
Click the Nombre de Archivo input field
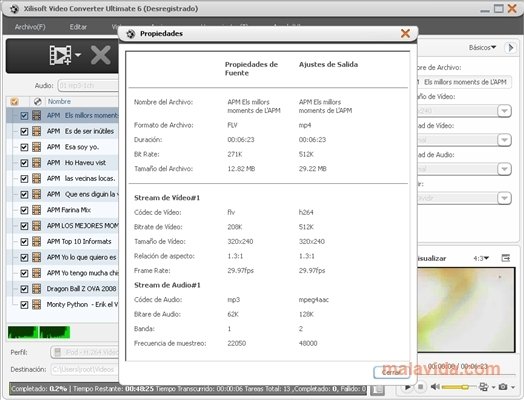click(464, 82)
